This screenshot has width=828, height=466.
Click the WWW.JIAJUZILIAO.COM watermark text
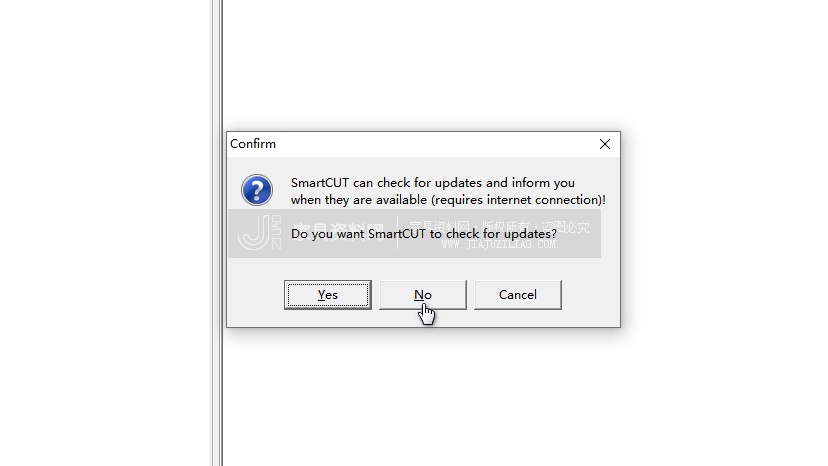point(498,244)
